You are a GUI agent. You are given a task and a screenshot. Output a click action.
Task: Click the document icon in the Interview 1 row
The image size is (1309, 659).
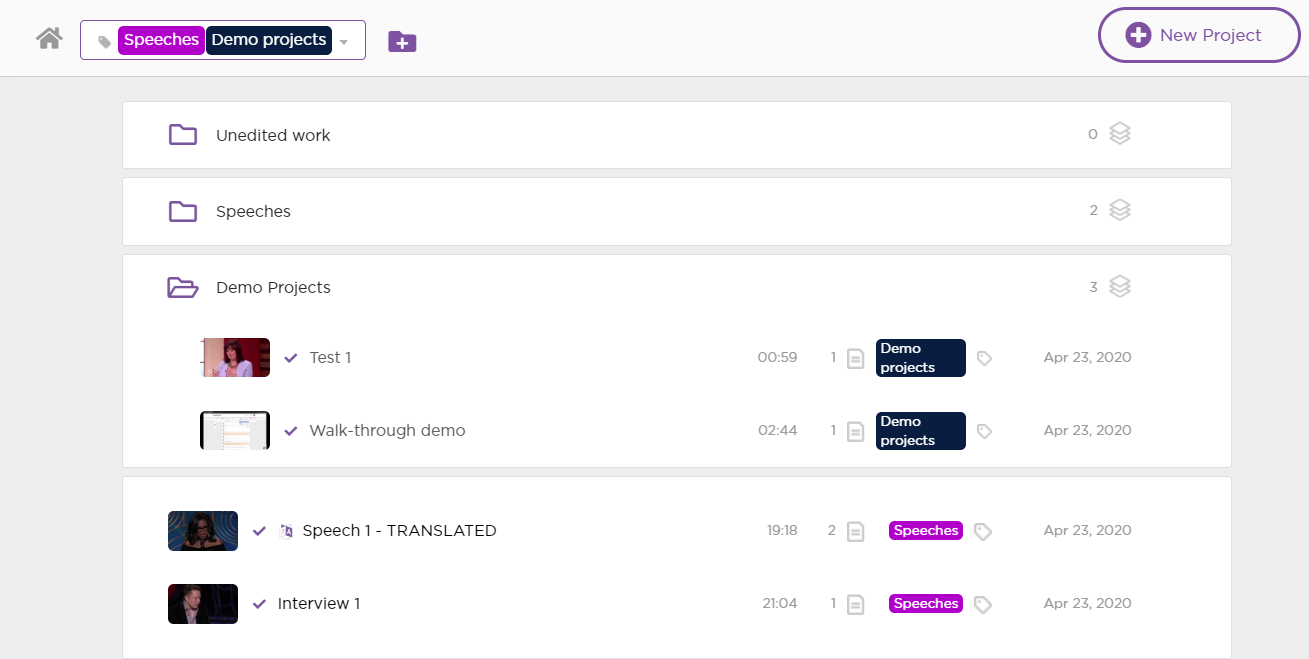click(x=855, y=604)
